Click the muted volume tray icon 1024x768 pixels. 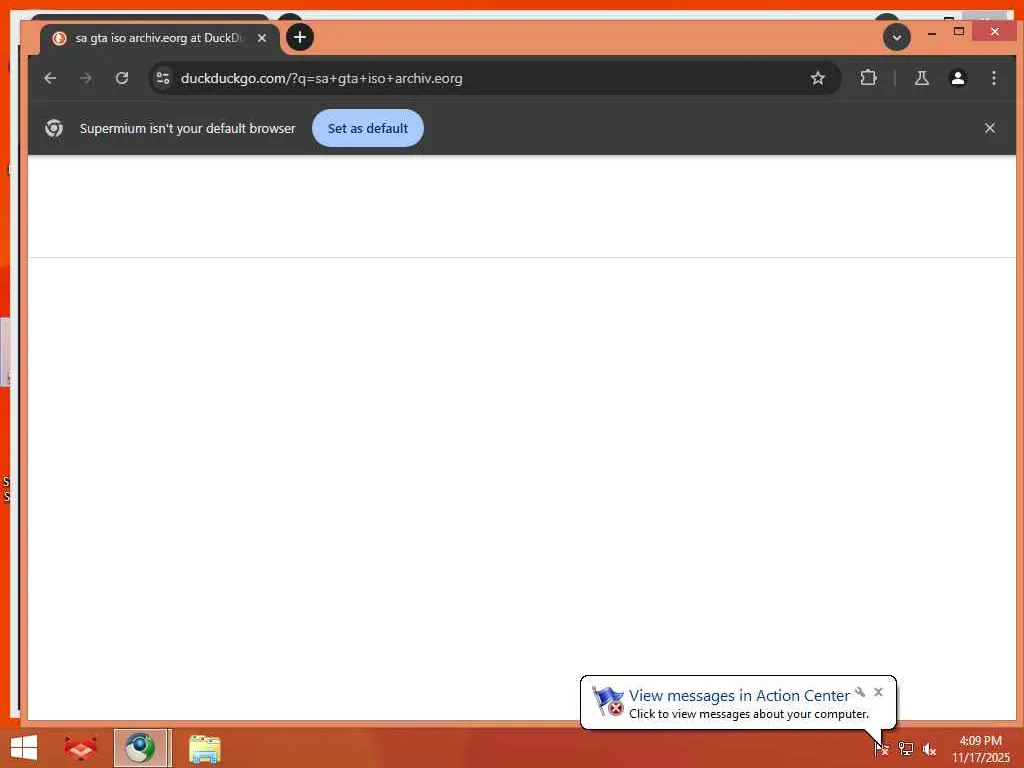click(929, 749)
